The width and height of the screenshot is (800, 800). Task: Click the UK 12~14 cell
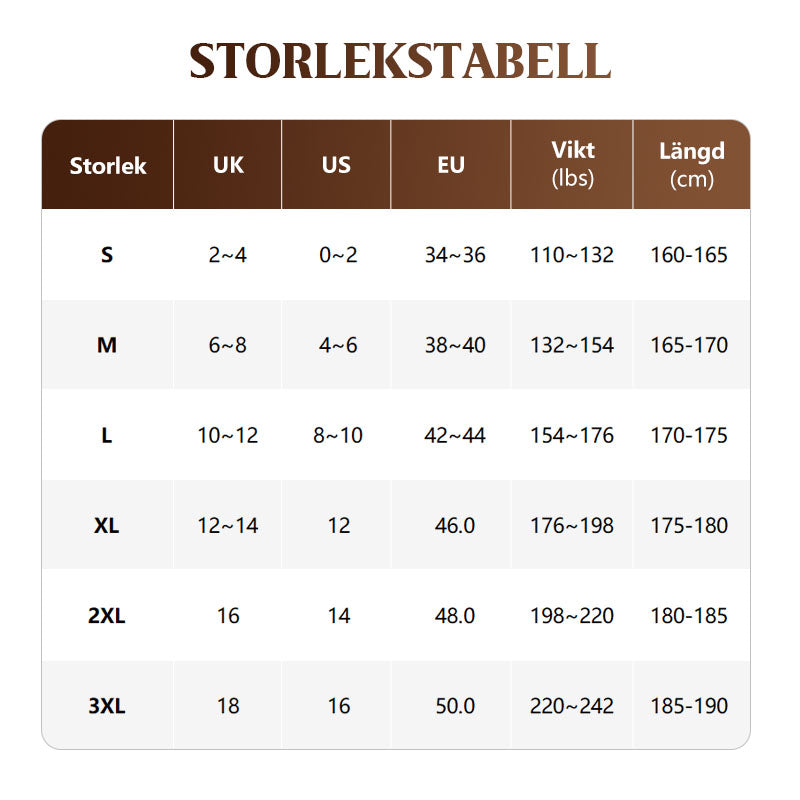pyautogui.click(x=228, y=525)
